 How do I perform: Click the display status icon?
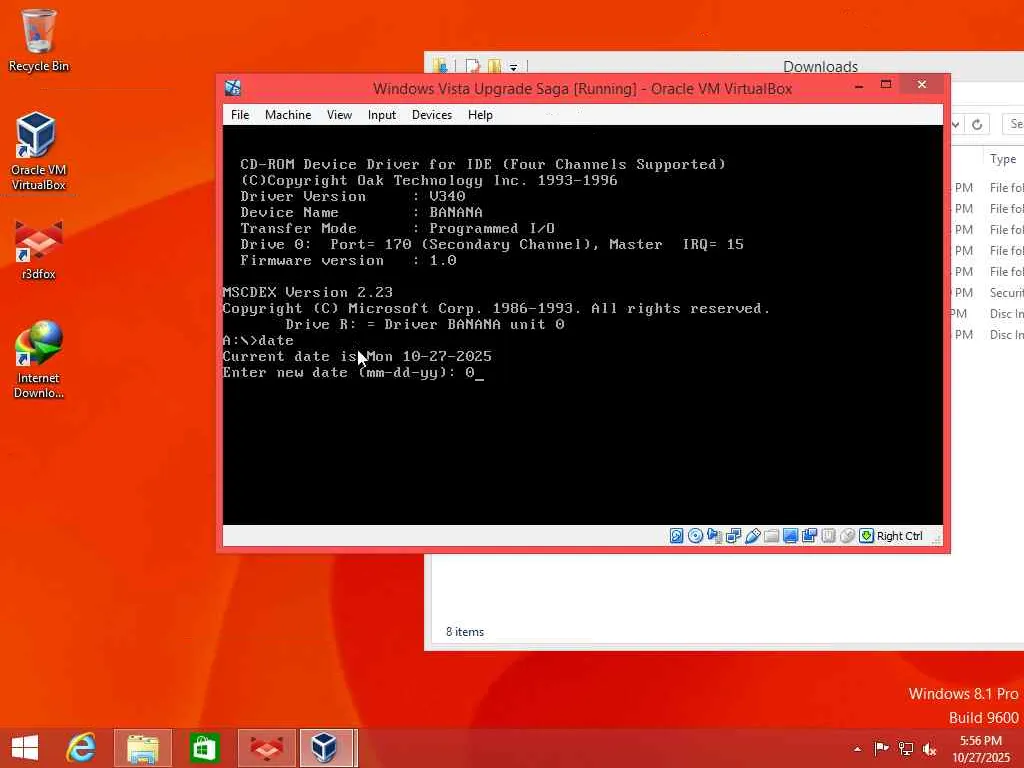pos(790,536)
